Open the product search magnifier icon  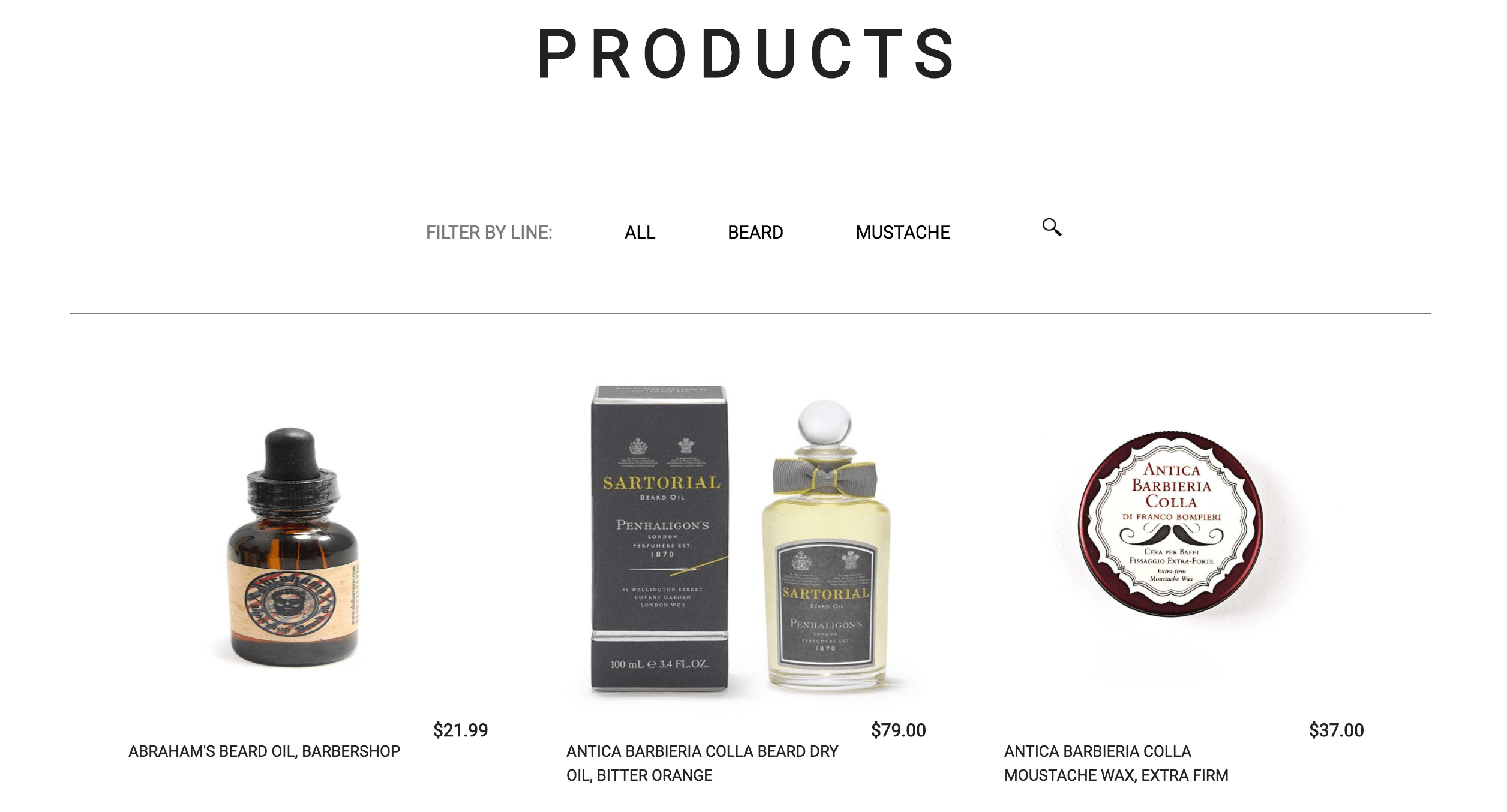coord(1052,227)
